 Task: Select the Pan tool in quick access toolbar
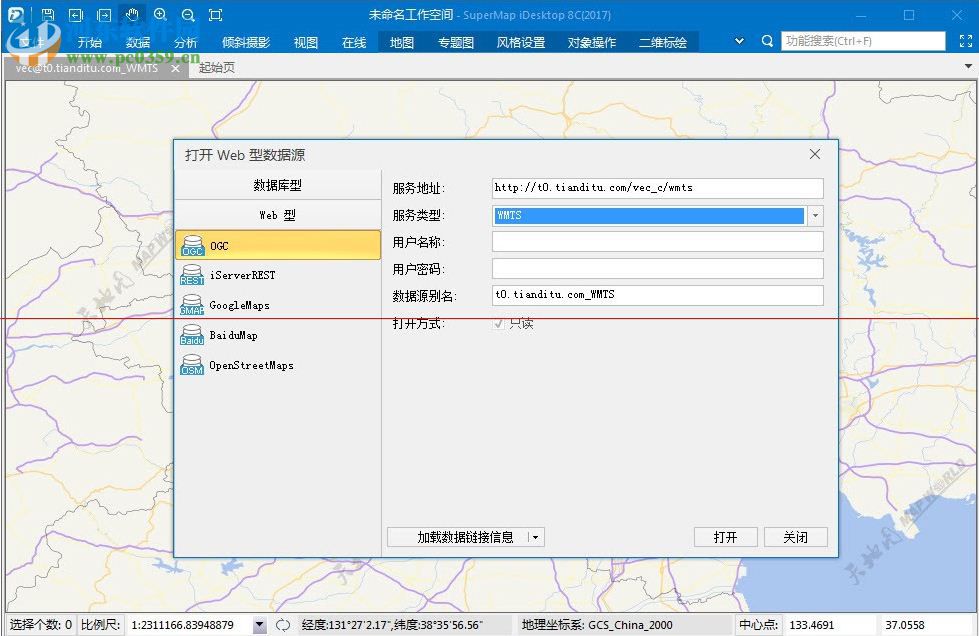coord(132,14)
